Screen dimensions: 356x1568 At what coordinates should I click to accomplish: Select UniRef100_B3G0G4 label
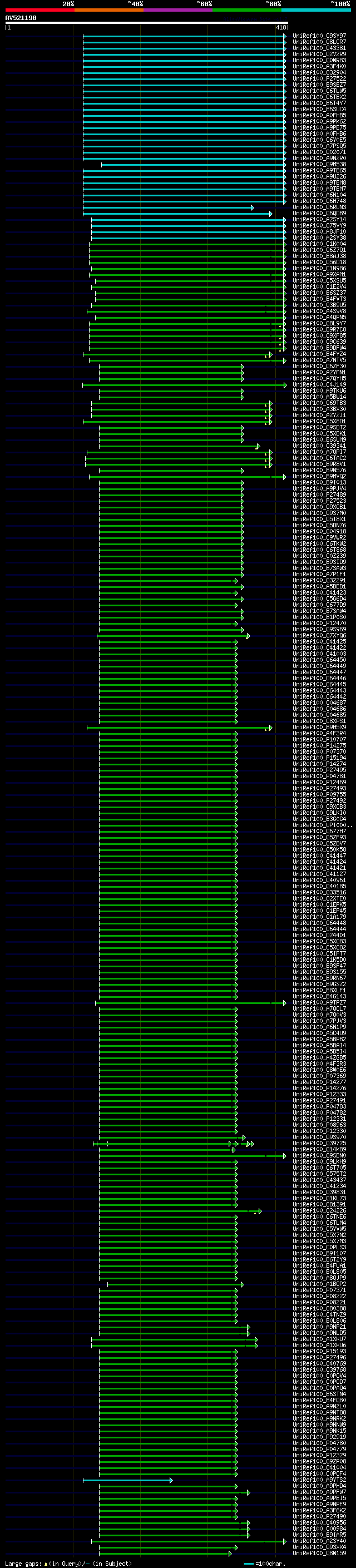(x=319, y=819)
